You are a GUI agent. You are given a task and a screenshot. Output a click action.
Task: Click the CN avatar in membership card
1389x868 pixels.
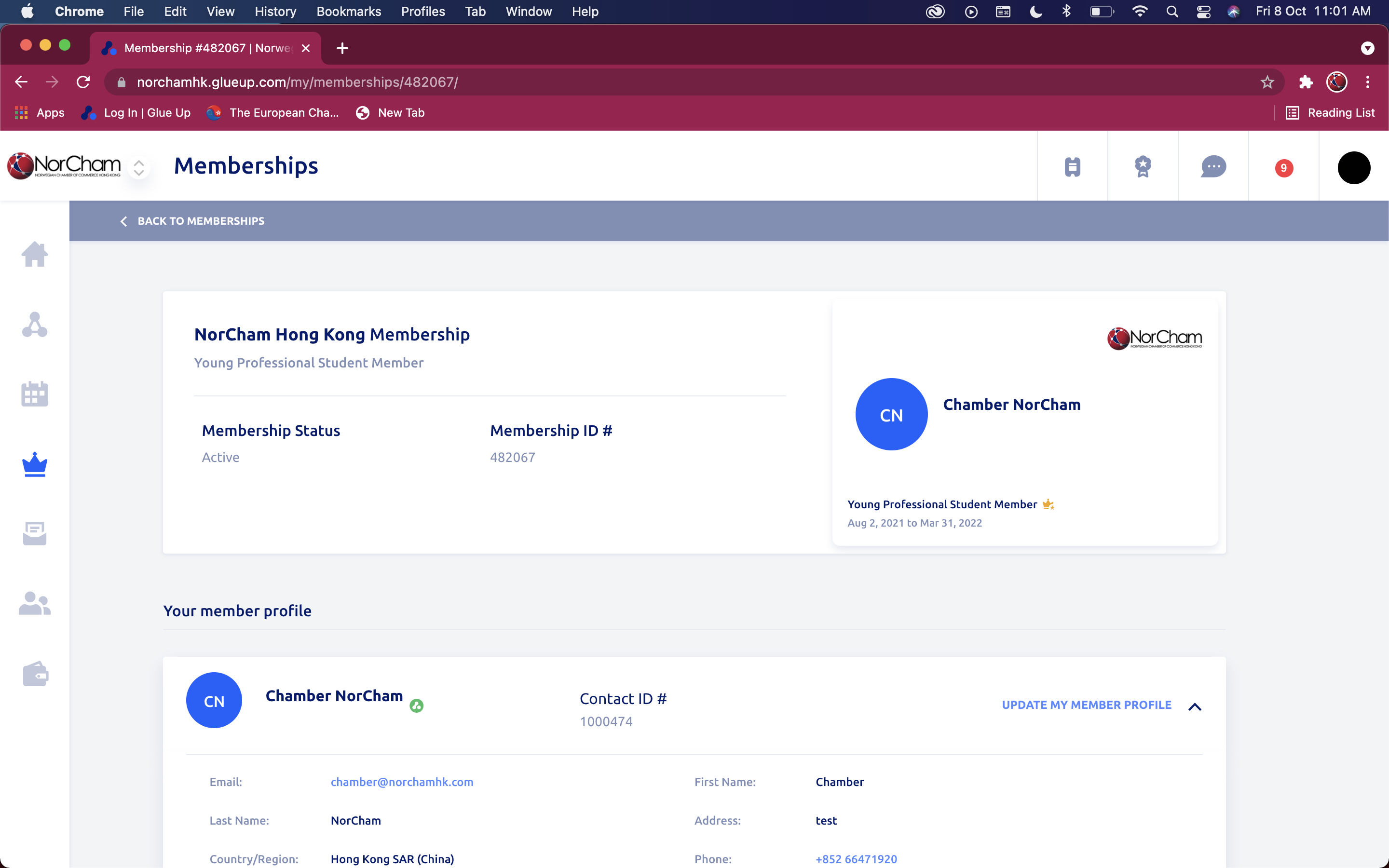891,415
